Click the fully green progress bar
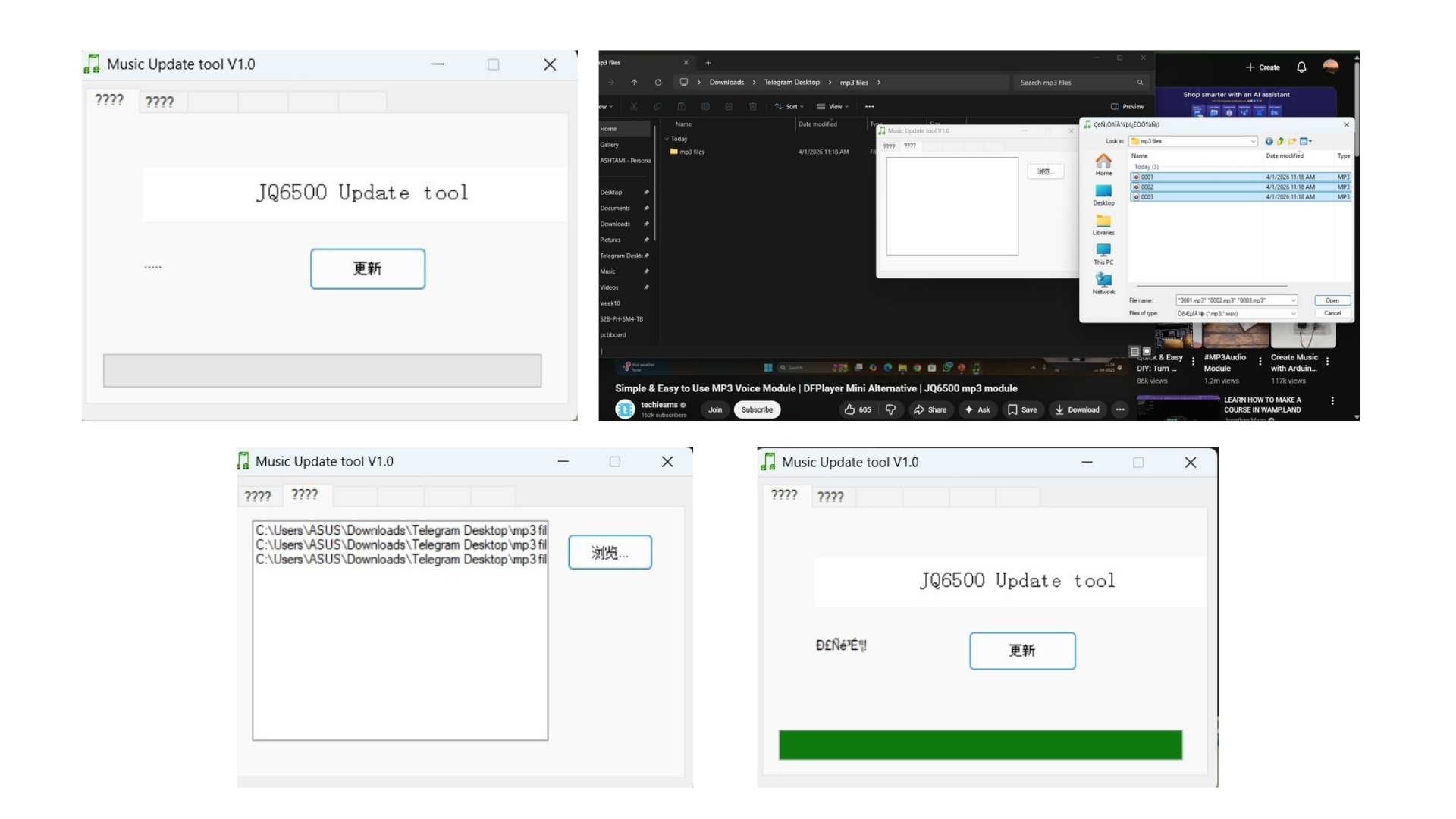1456x819 pixels. click(x=980, y=745)
